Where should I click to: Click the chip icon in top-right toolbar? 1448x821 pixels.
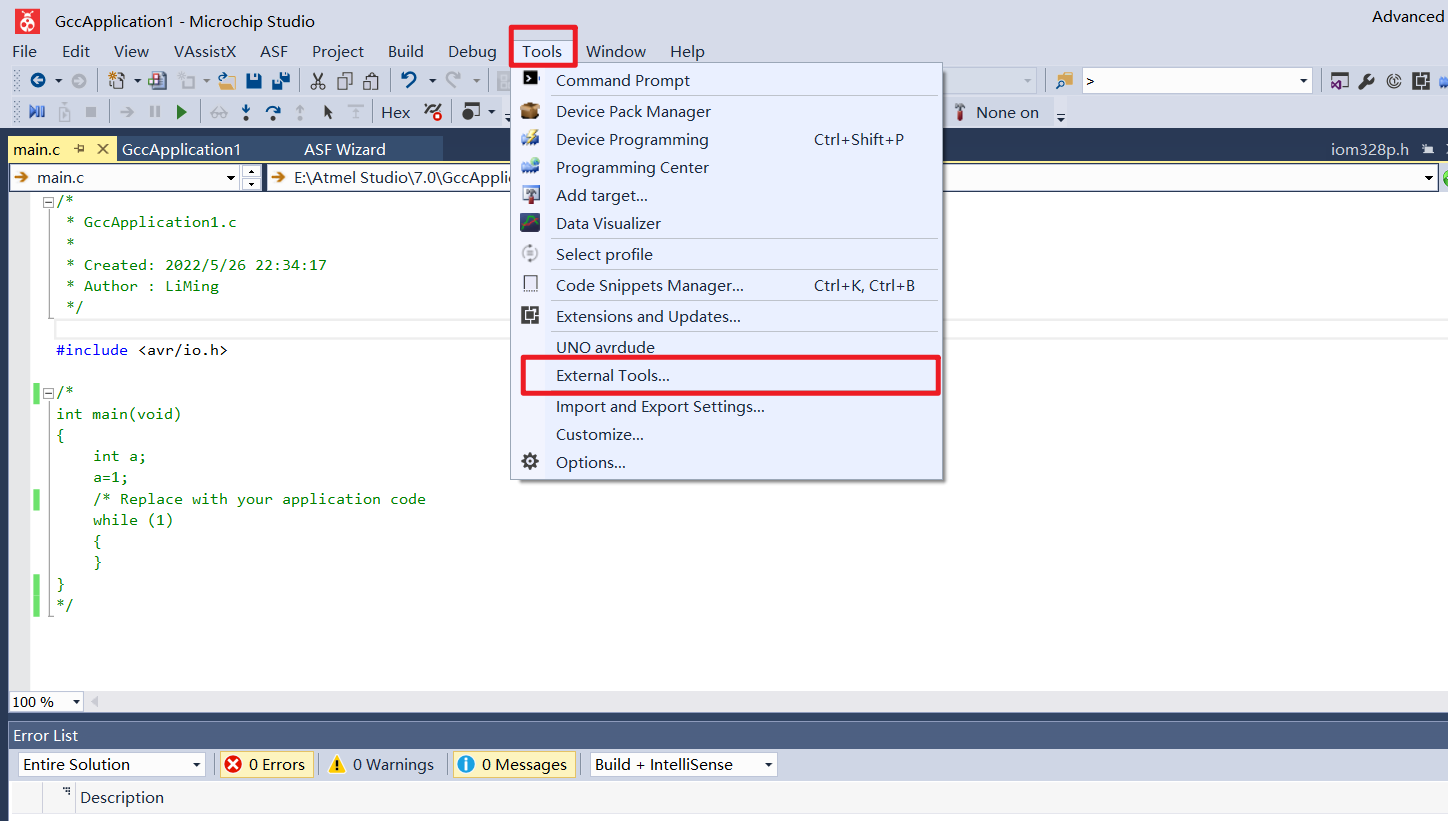click(x=1421, y=81)
